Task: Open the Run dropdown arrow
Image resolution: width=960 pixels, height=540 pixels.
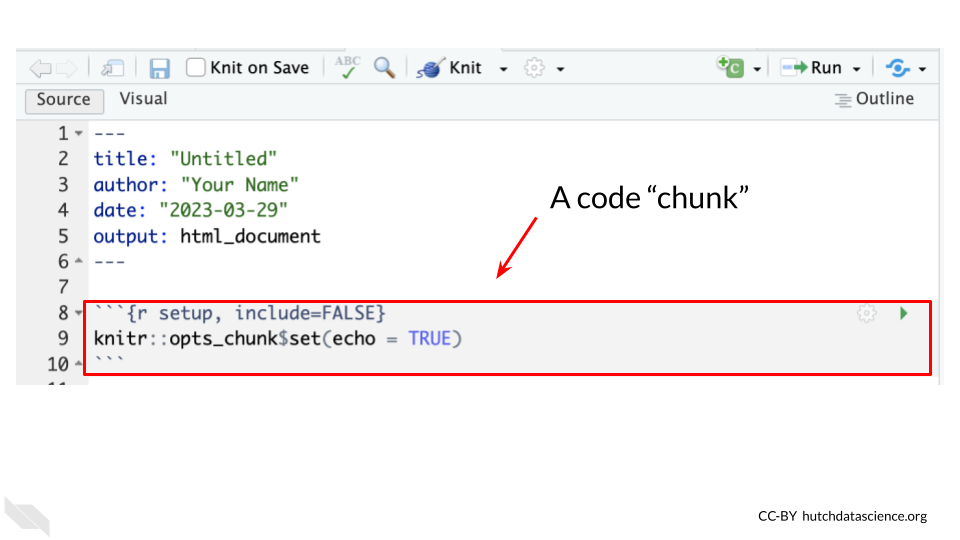Action: [x=857, y=69]
